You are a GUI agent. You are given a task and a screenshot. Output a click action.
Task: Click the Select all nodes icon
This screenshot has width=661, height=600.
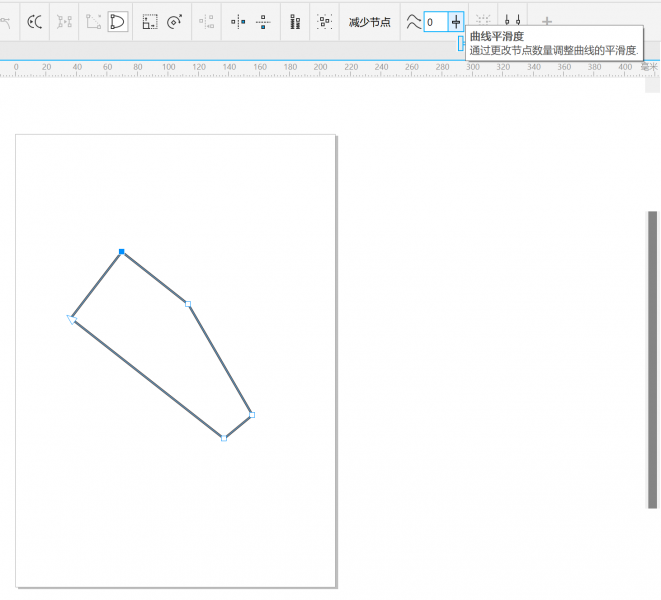325,21
